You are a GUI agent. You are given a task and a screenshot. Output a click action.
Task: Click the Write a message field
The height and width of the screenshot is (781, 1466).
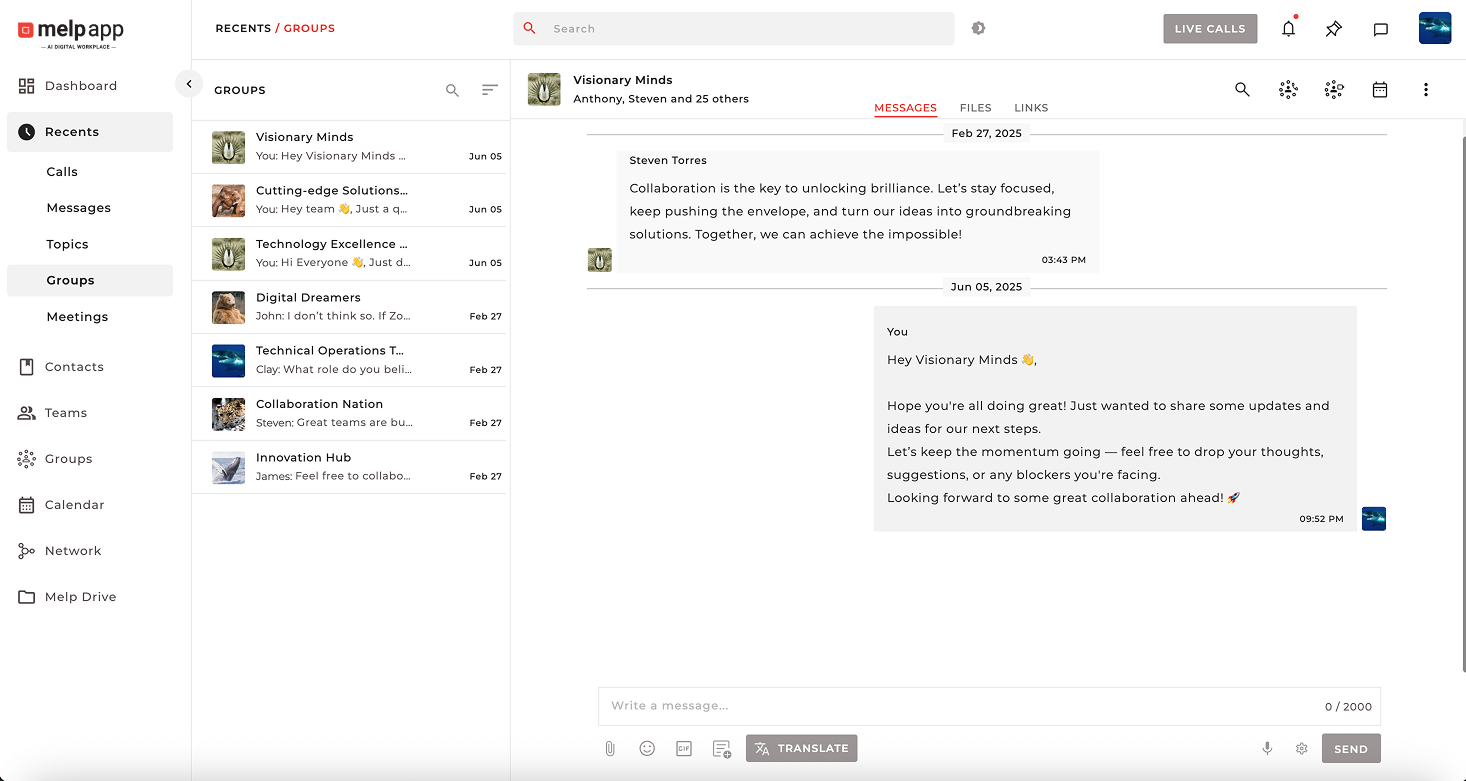click(x=950, y=706)
